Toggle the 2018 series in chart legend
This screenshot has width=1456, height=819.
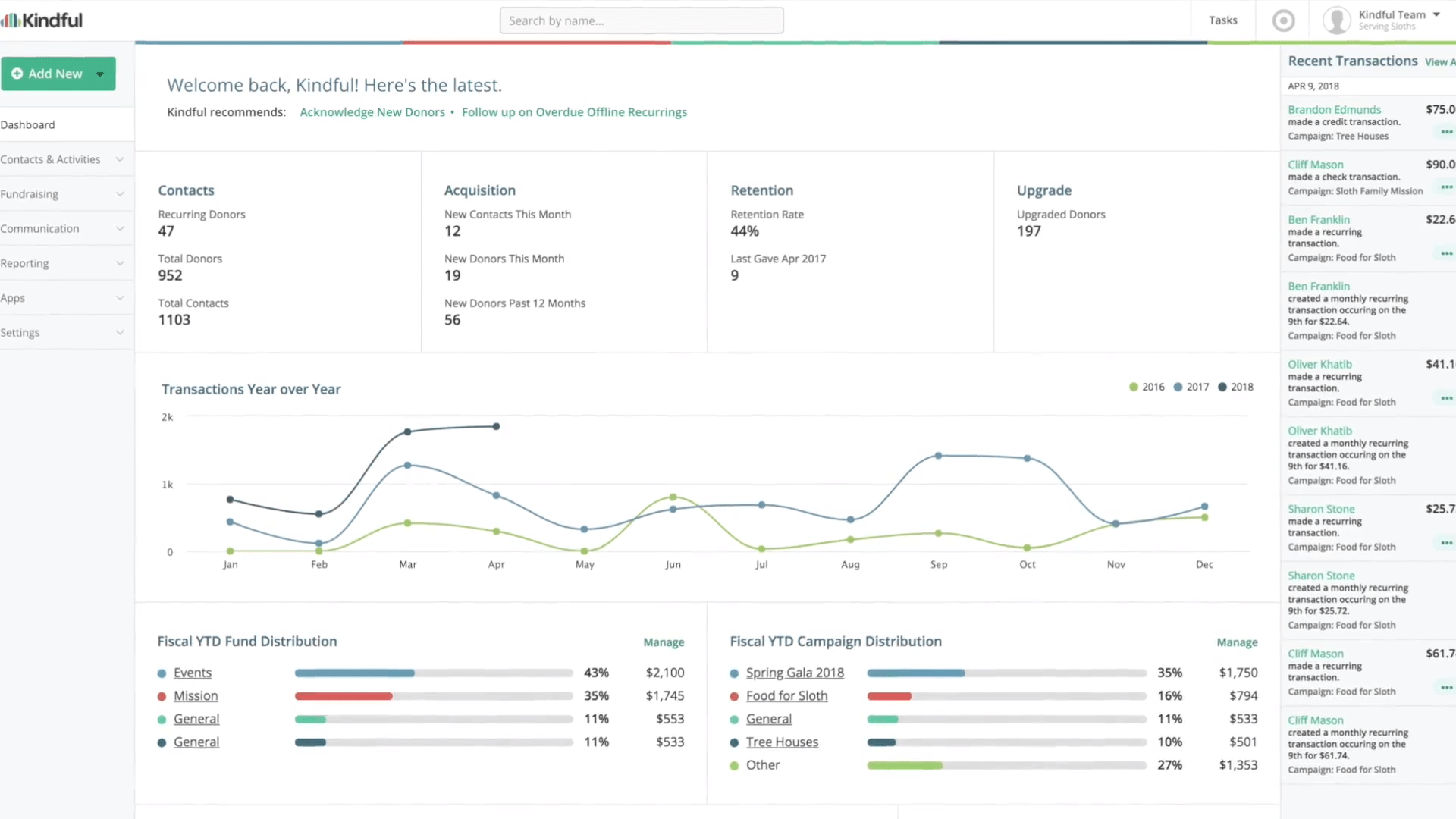click(x=1235, y=387)
